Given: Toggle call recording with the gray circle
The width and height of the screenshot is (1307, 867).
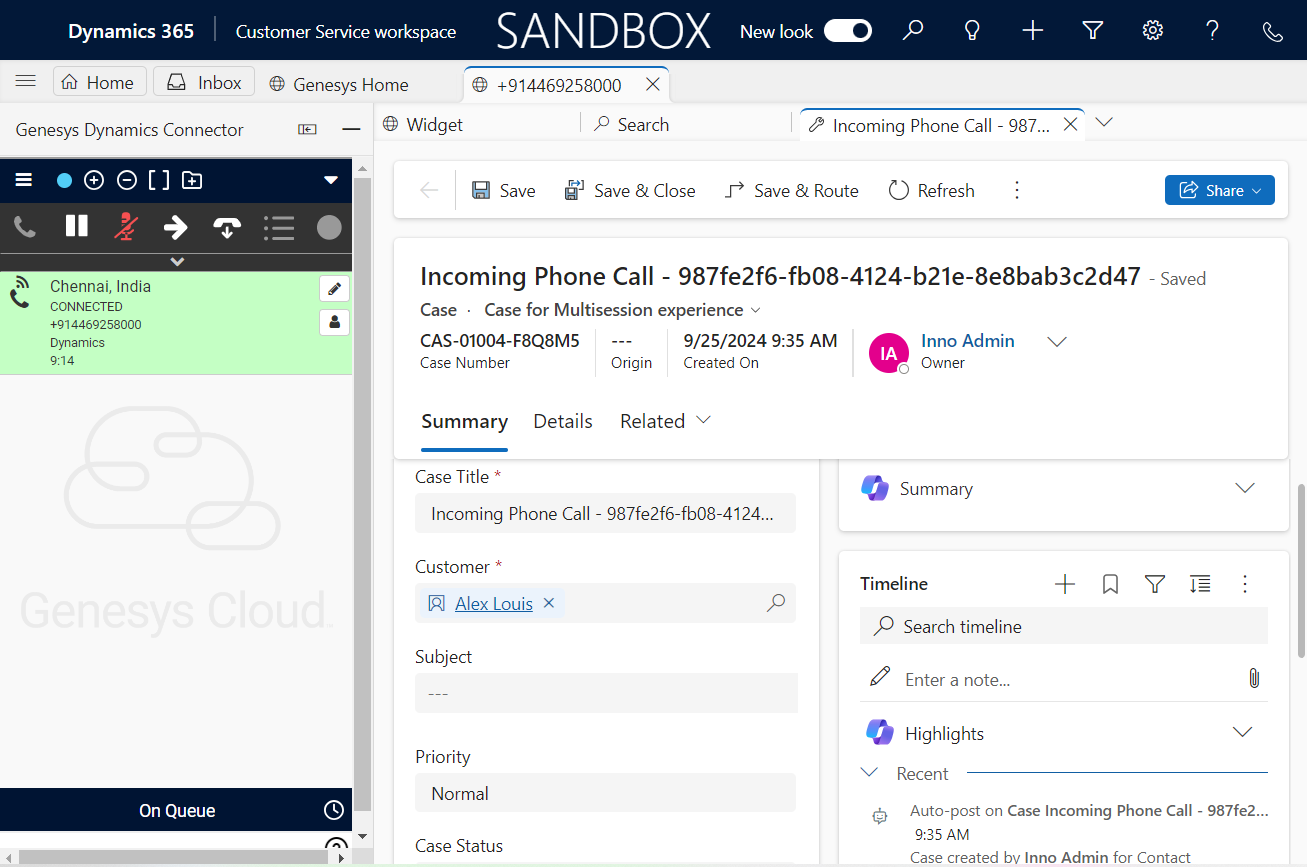Looking at the screenshot, I should coord(329,227).
